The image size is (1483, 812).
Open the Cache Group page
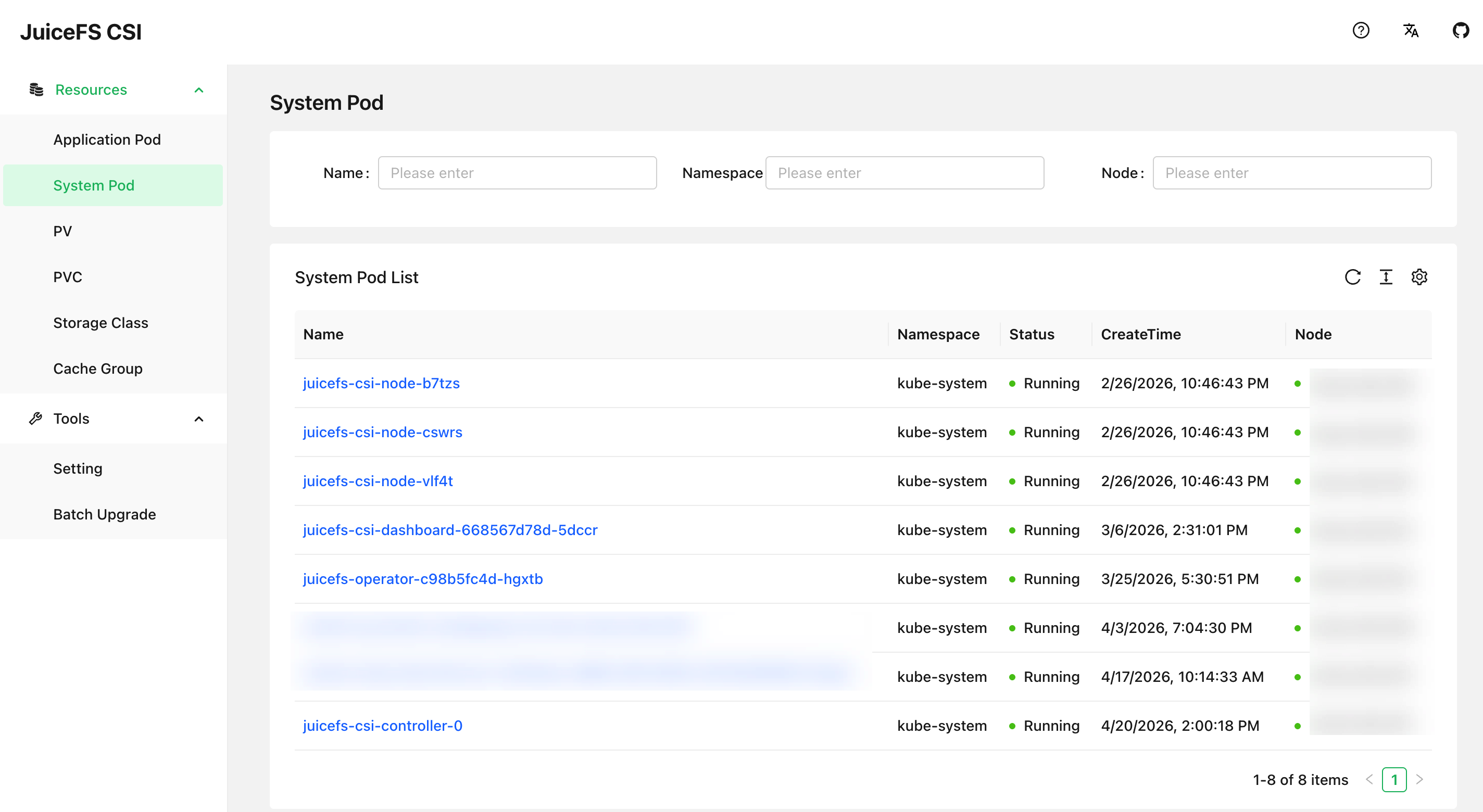click(x=98, y=369)
